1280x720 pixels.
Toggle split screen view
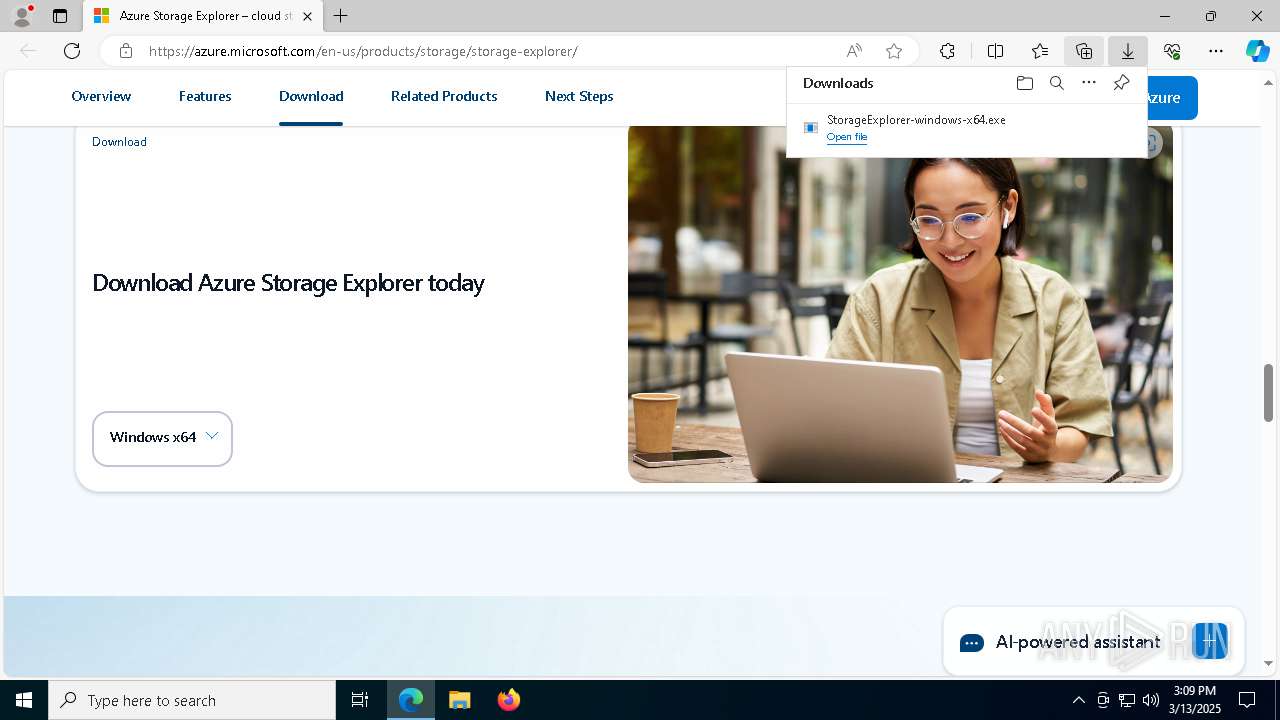click(x=995, y=51)
